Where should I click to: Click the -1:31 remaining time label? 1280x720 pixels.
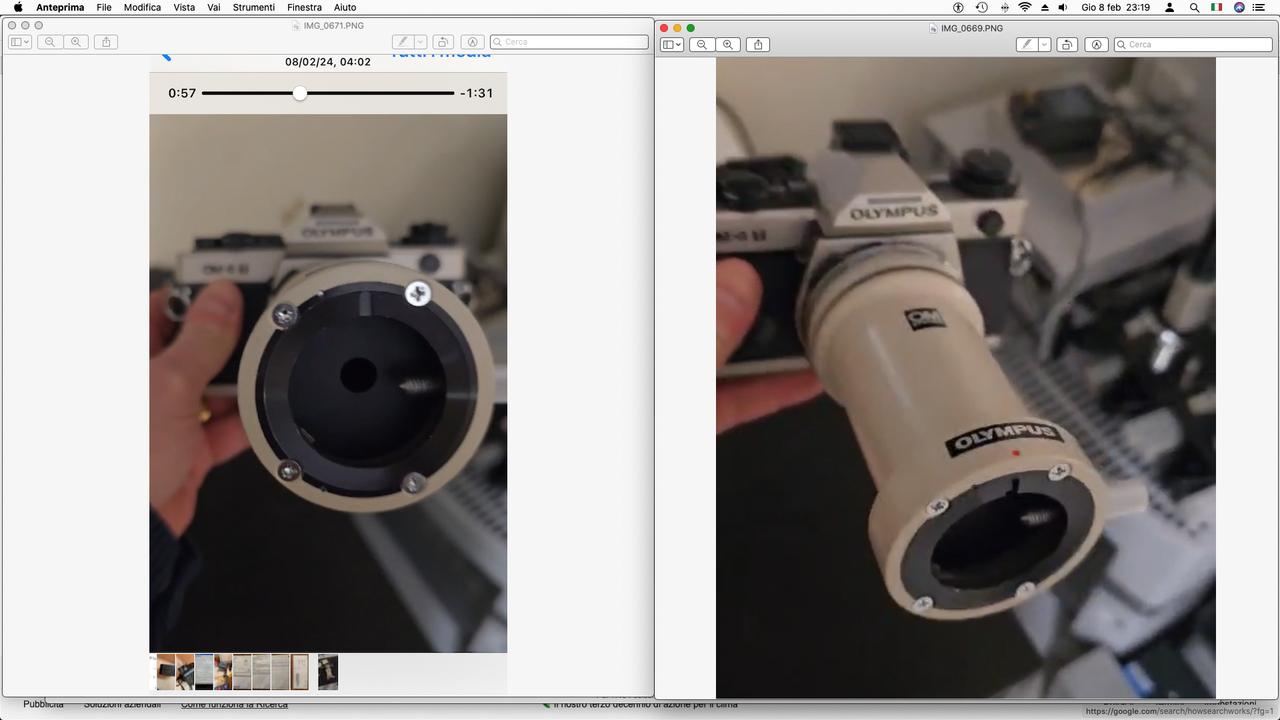476,93
